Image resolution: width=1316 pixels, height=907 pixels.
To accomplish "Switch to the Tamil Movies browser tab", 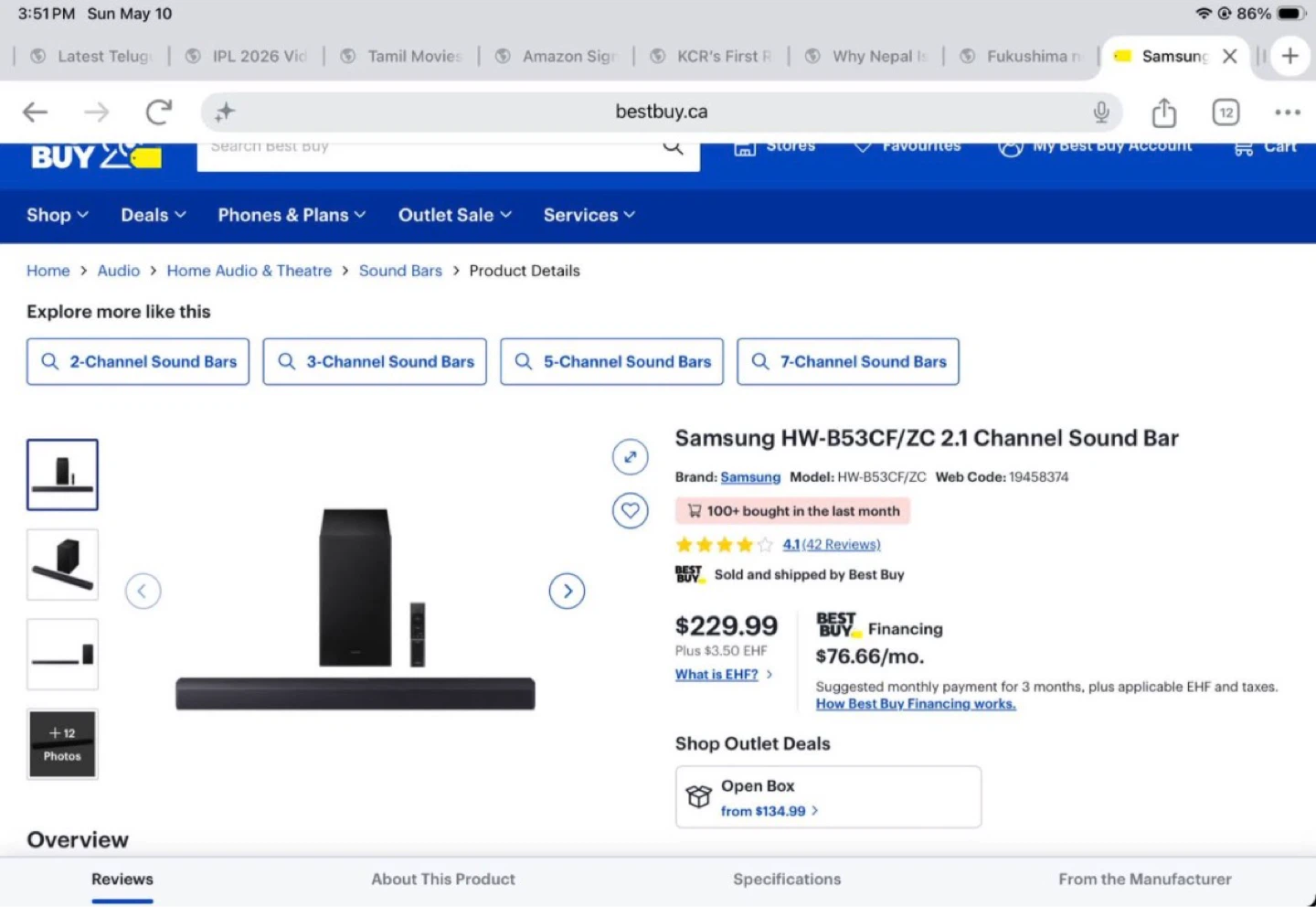I will [x=402, y=56].
